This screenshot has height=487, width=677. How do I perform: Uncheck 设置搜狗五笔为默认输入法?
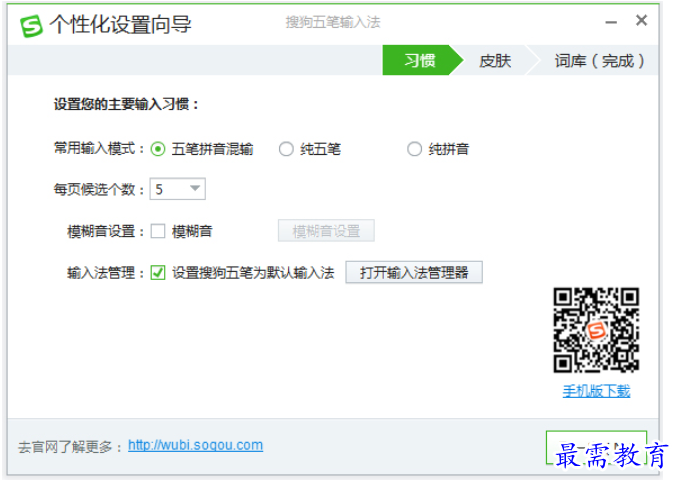point(158,272)
